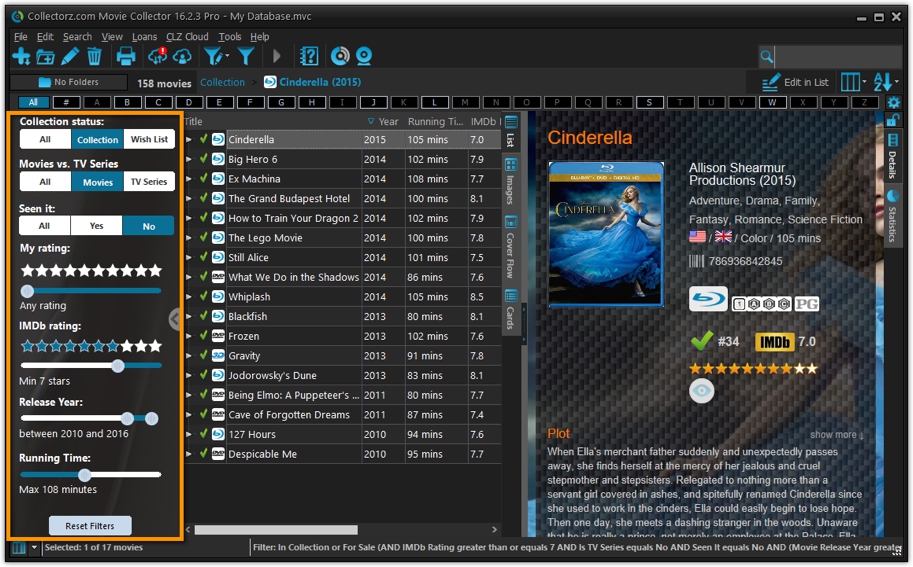913x567 pixels.
Task: Expand the Cinderella row arrow
Action: [189, 140]
